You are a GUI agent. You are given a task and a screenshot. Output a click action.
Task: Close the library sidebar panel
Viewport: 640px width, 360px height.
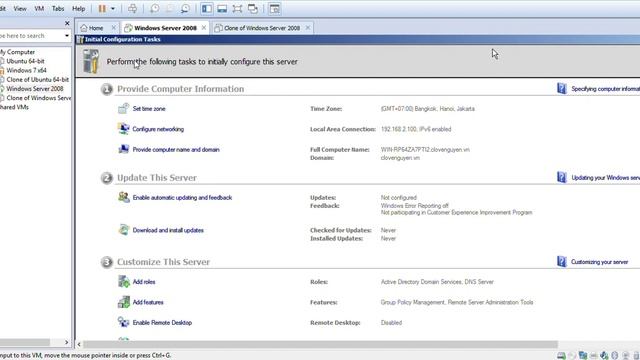[67, 23]
